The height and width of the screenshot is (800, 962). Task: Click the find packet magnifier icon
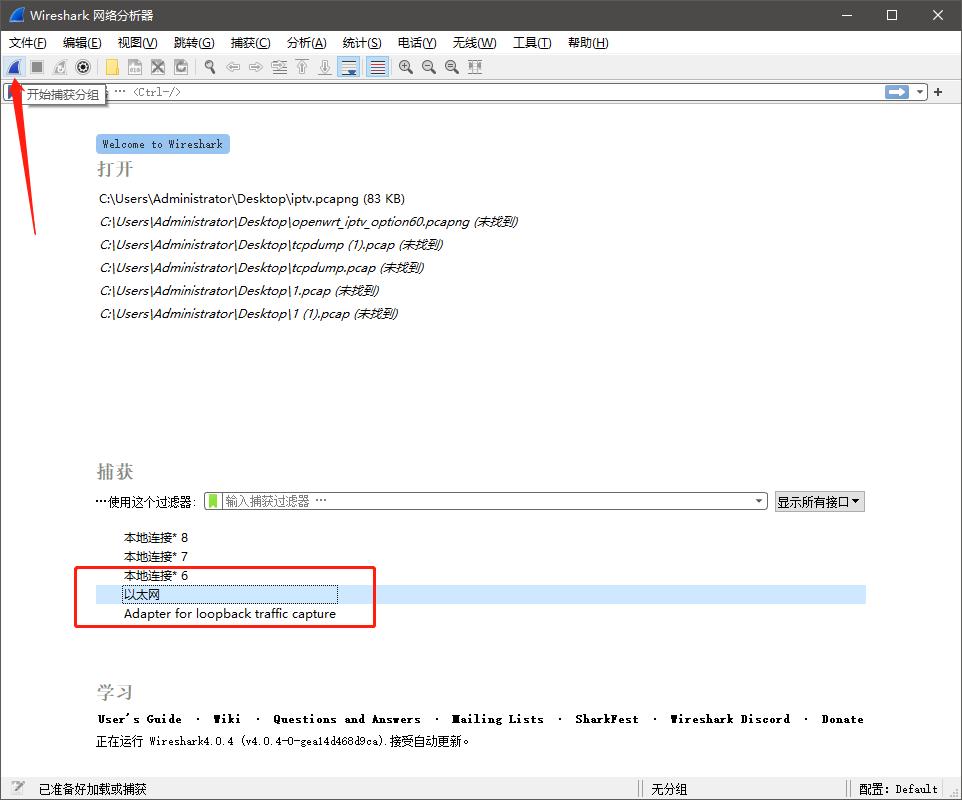pyautogui.click(x=210, y=67)
